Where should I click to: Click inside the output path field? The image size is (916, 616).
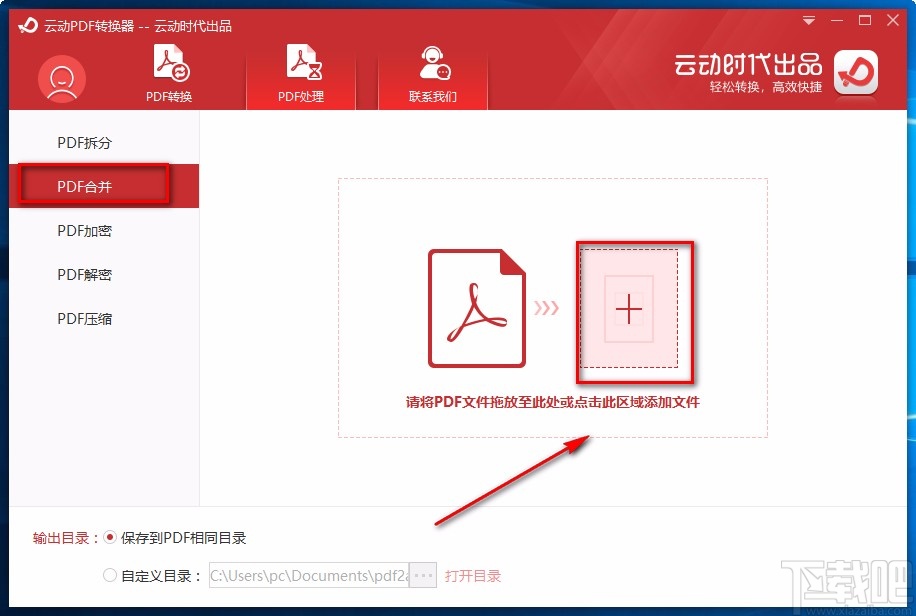click(x=310, y=575)
